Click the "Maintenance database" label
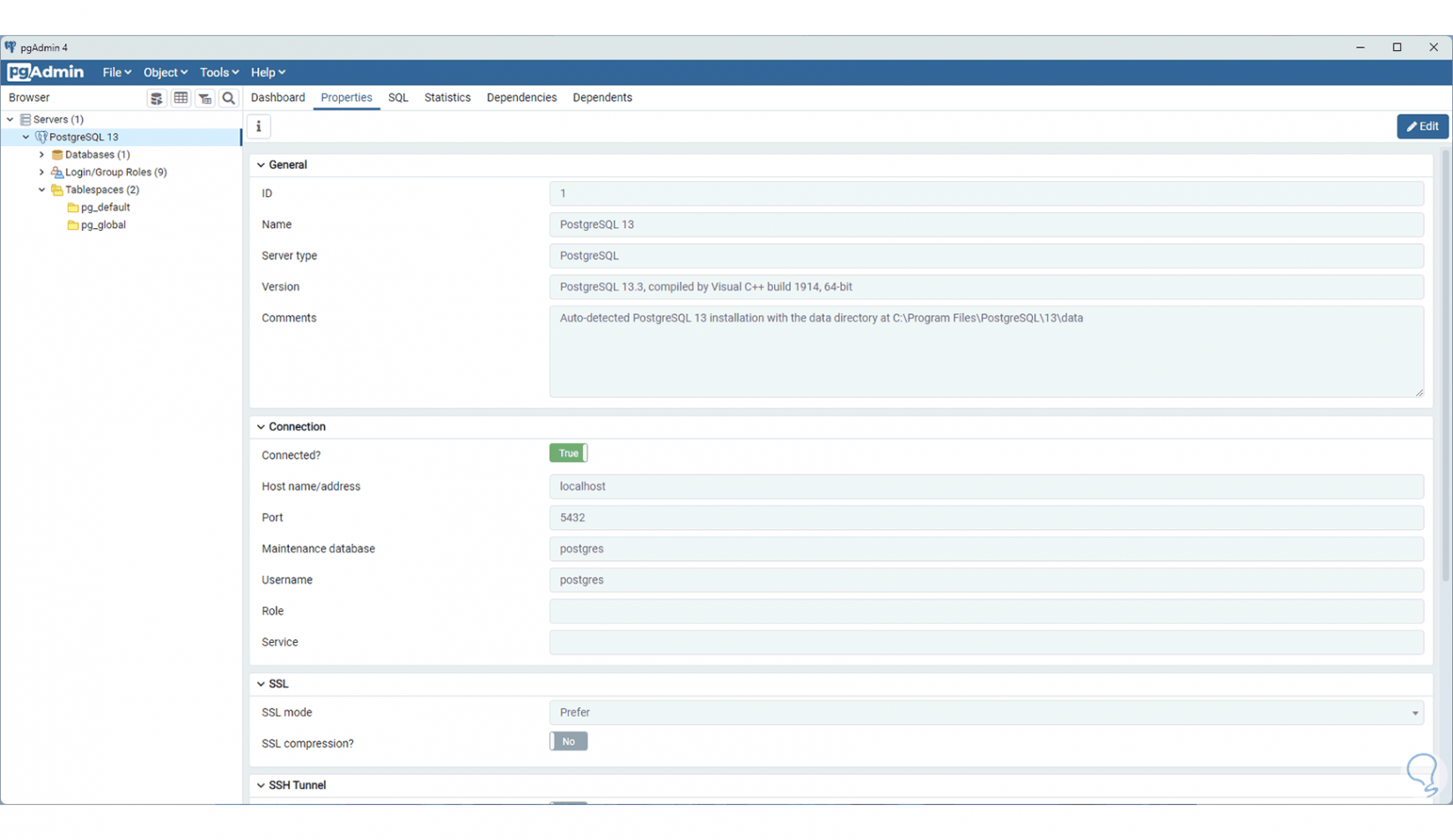The width and height of the screenshot is (1453, 840). pyautogui.click(x=318, y=549)
